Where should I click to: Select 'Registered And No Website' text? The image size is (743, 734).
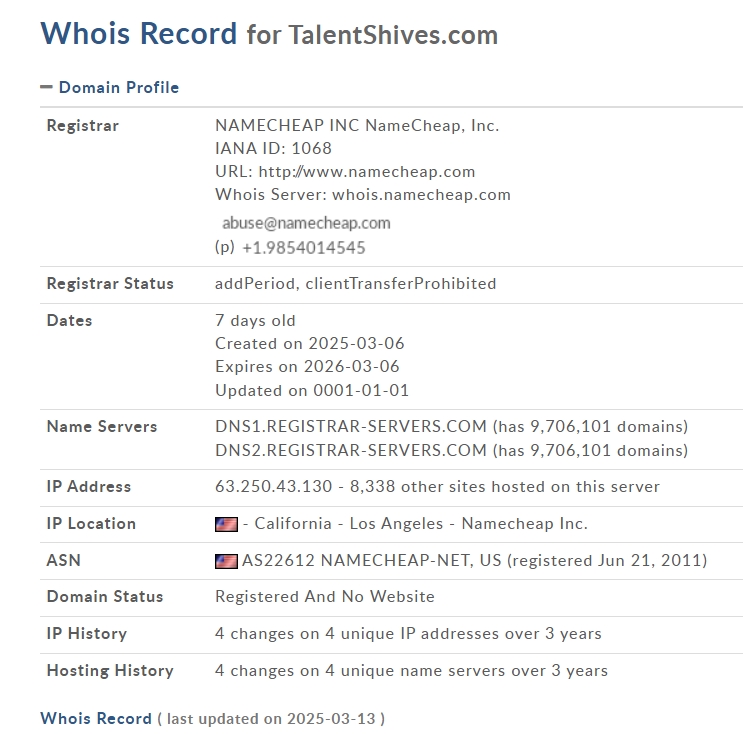325,597
